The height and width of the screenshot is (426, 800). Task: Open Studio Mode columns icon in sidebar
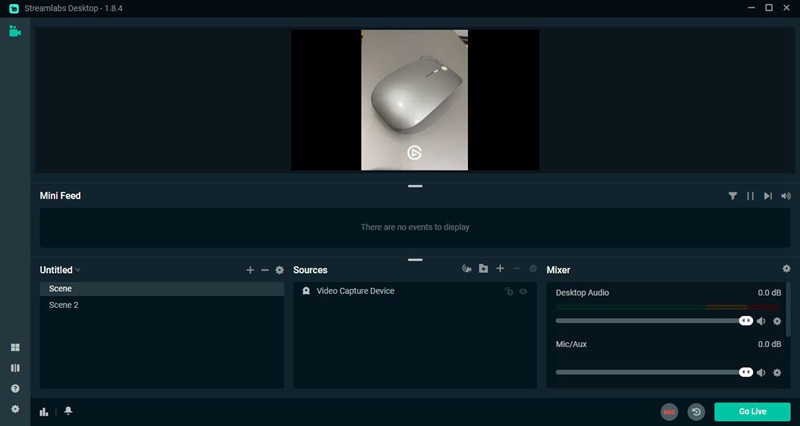pyautogui.click(x=15, y=368)
